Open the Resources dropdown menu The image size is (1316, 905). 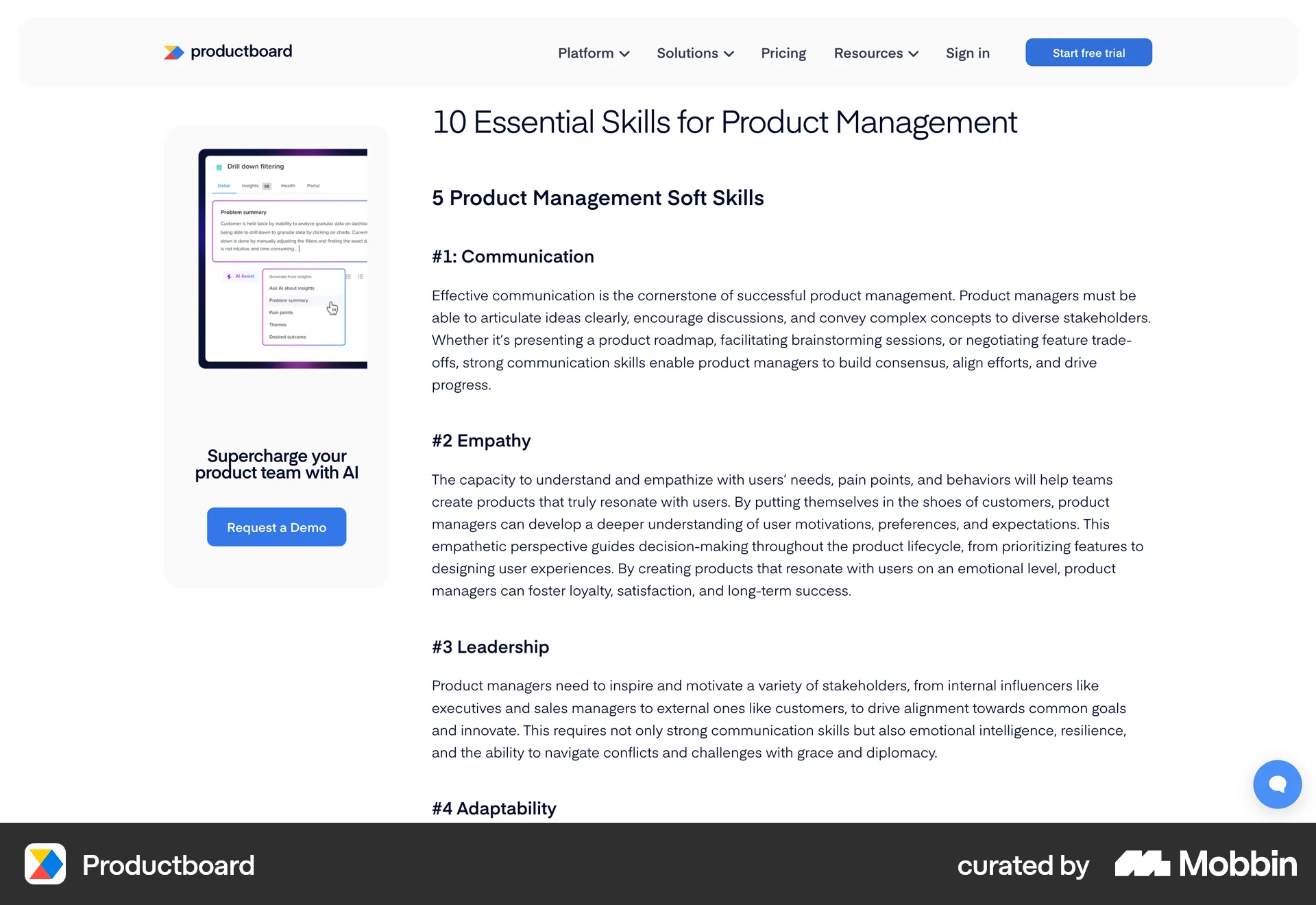875,53
